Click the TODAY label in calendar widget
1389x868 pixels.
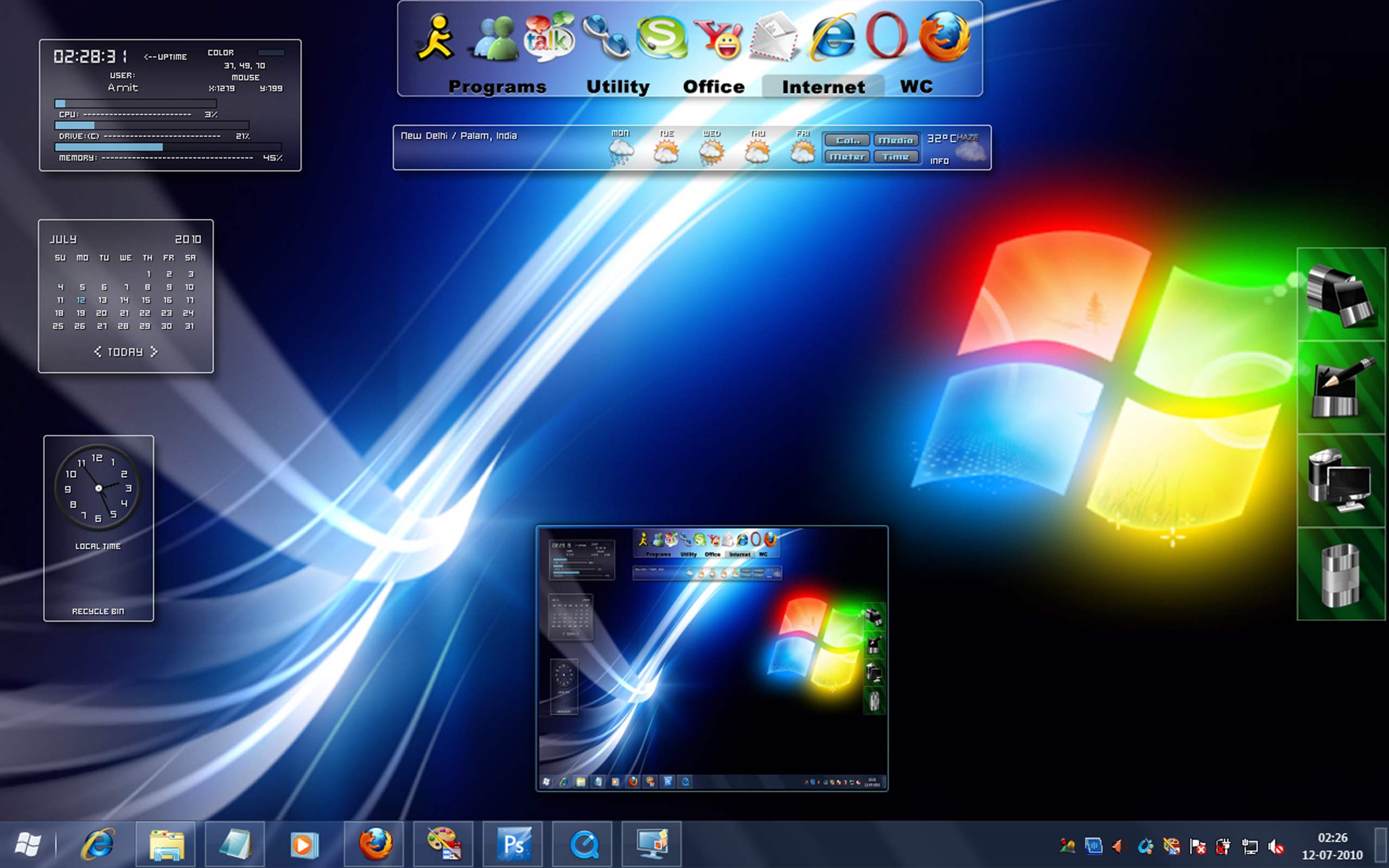[x=125, y=352]
